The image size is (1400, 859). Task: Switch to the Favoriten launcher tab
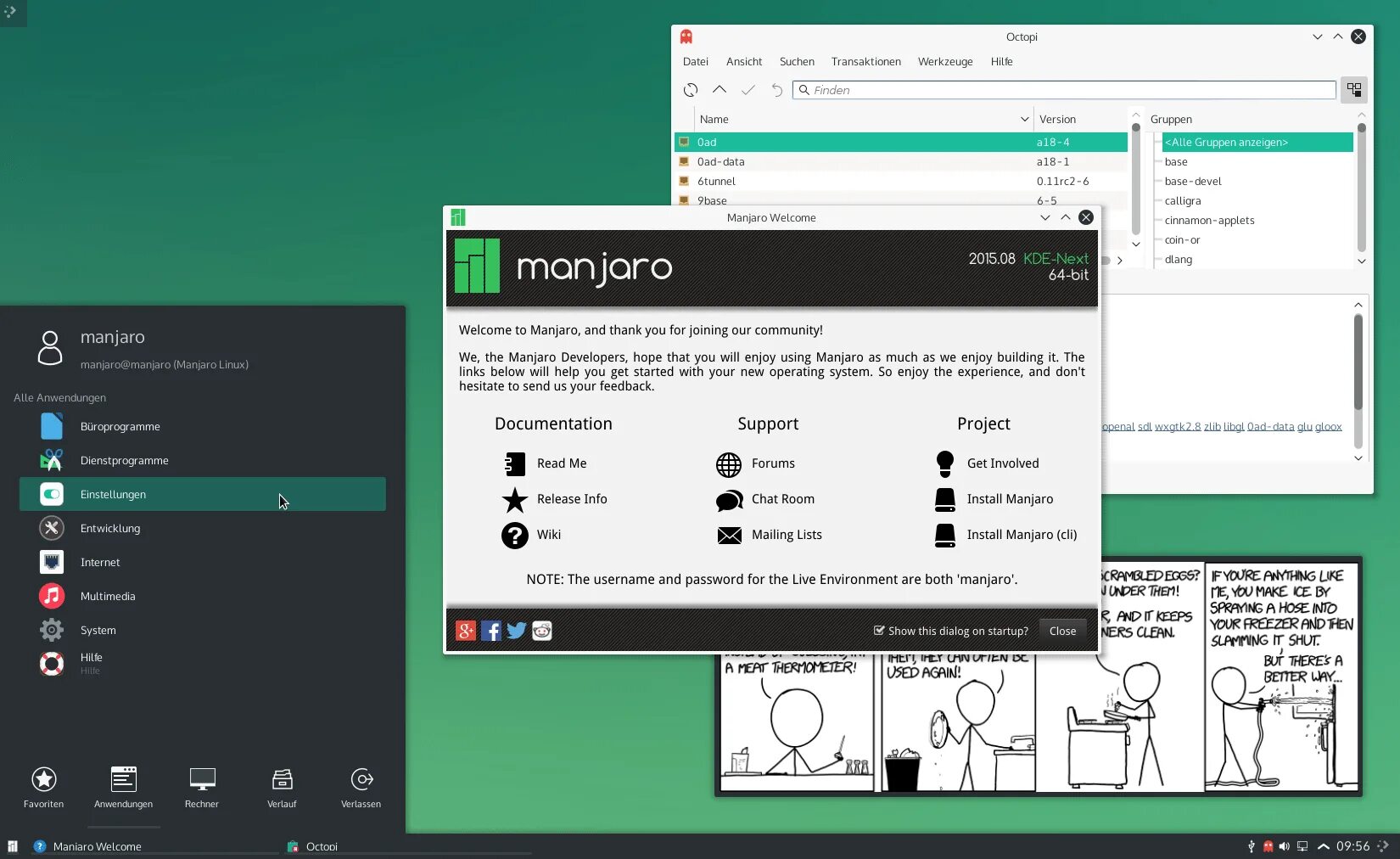[43, 788]
